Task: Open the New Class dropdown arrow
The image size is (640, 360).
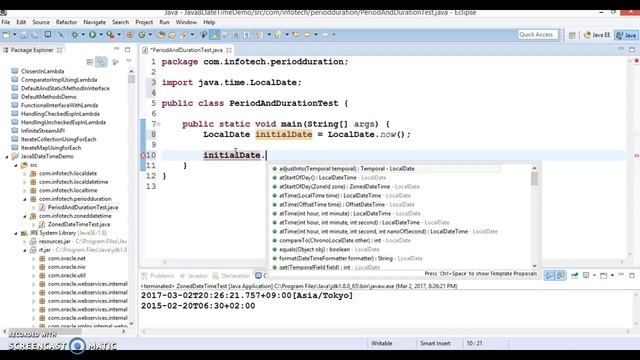Action: [150, 35]
